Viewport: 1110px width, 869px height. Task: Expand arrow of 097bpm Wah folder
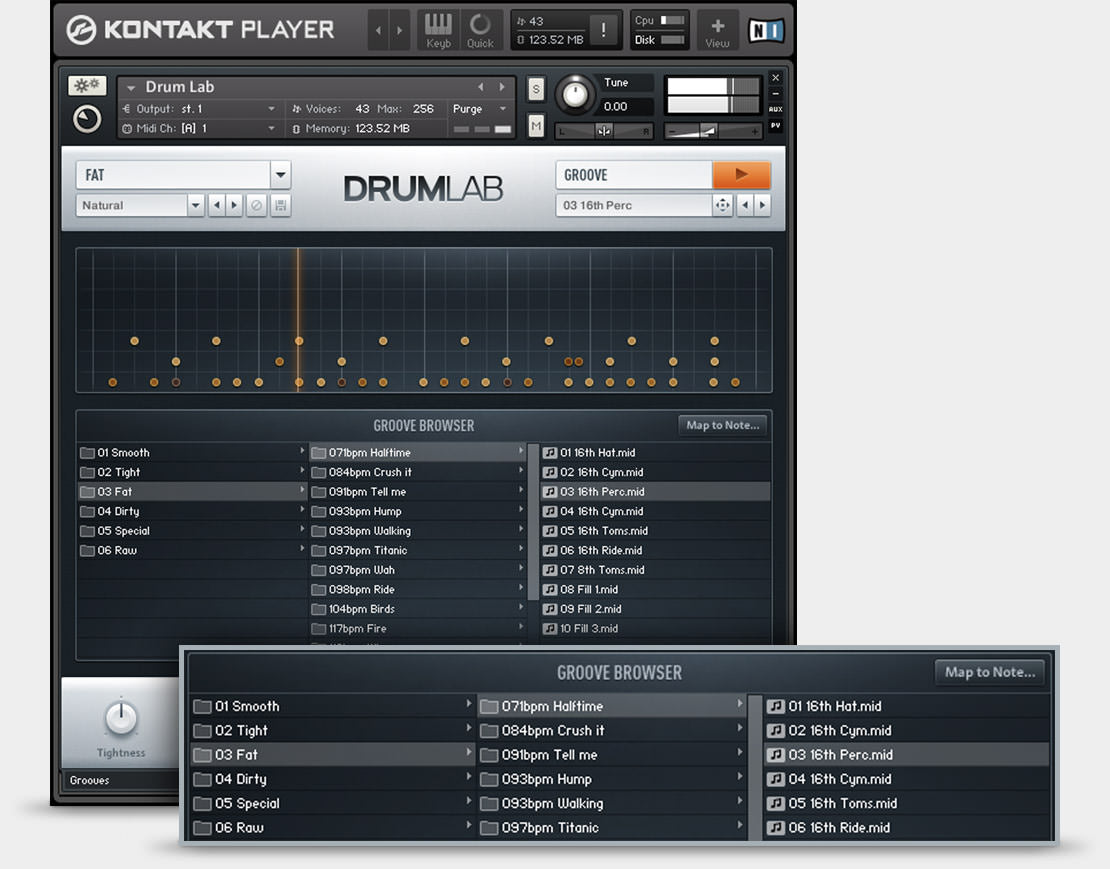(x=521, y=568)
